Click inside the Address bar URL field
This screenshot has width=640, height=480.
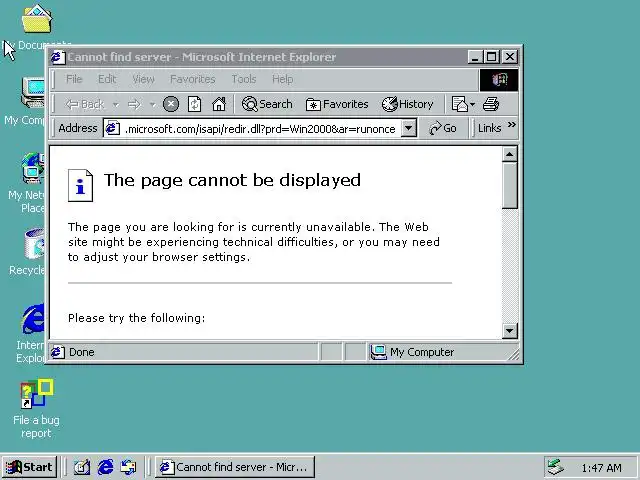pos(260,129)
